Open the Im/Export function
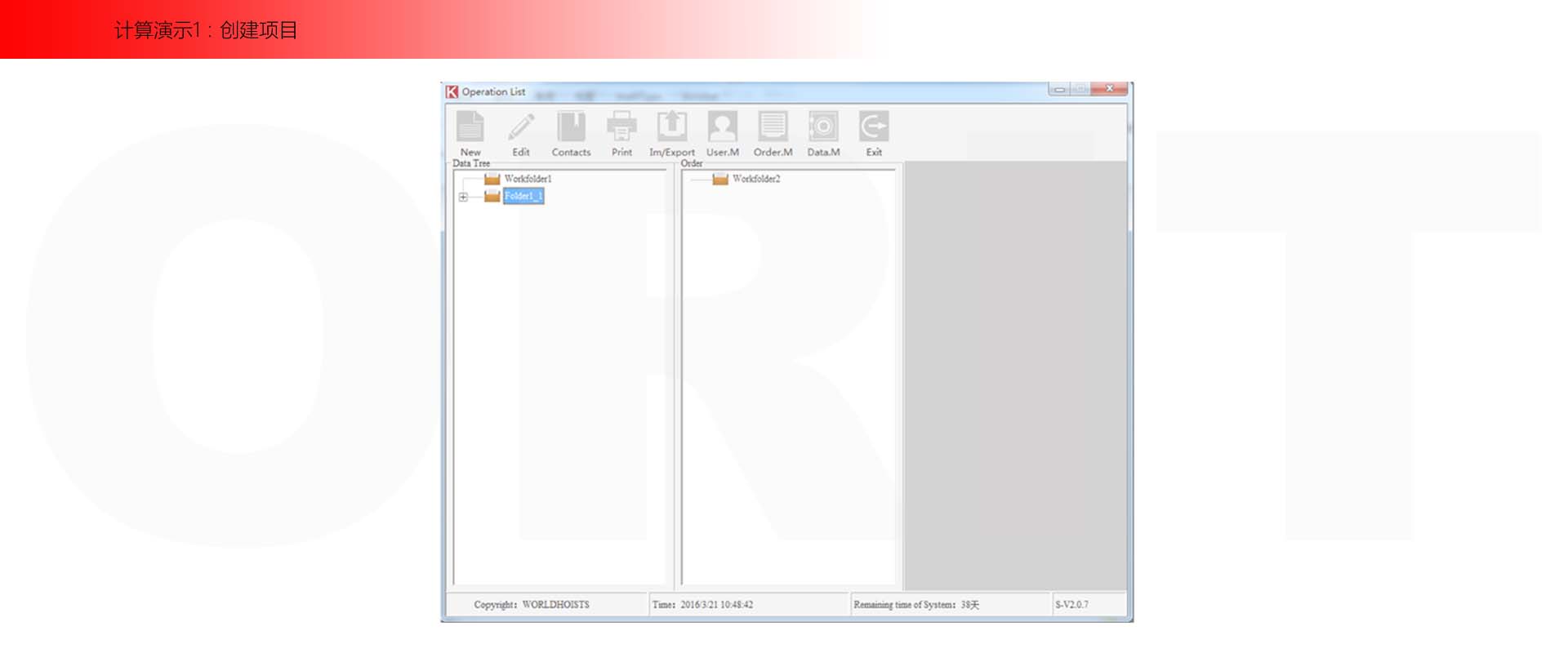The image size is (1568, 653). (x=672, y=128)
